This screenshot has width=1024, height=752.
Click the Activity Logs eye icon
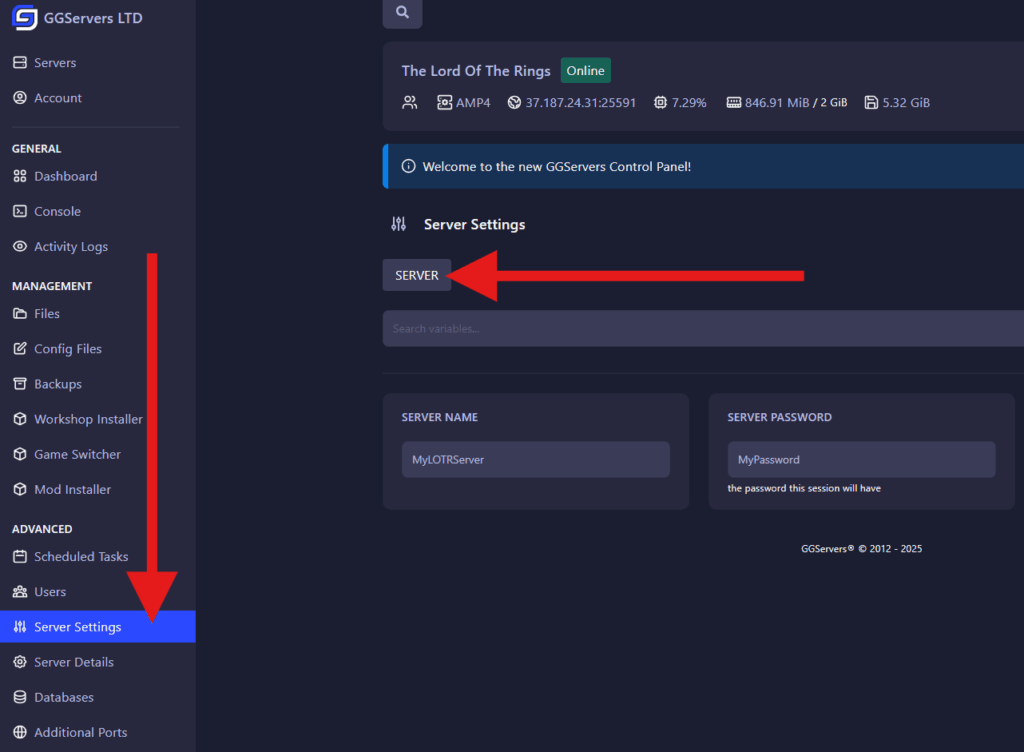coord(19,246)
